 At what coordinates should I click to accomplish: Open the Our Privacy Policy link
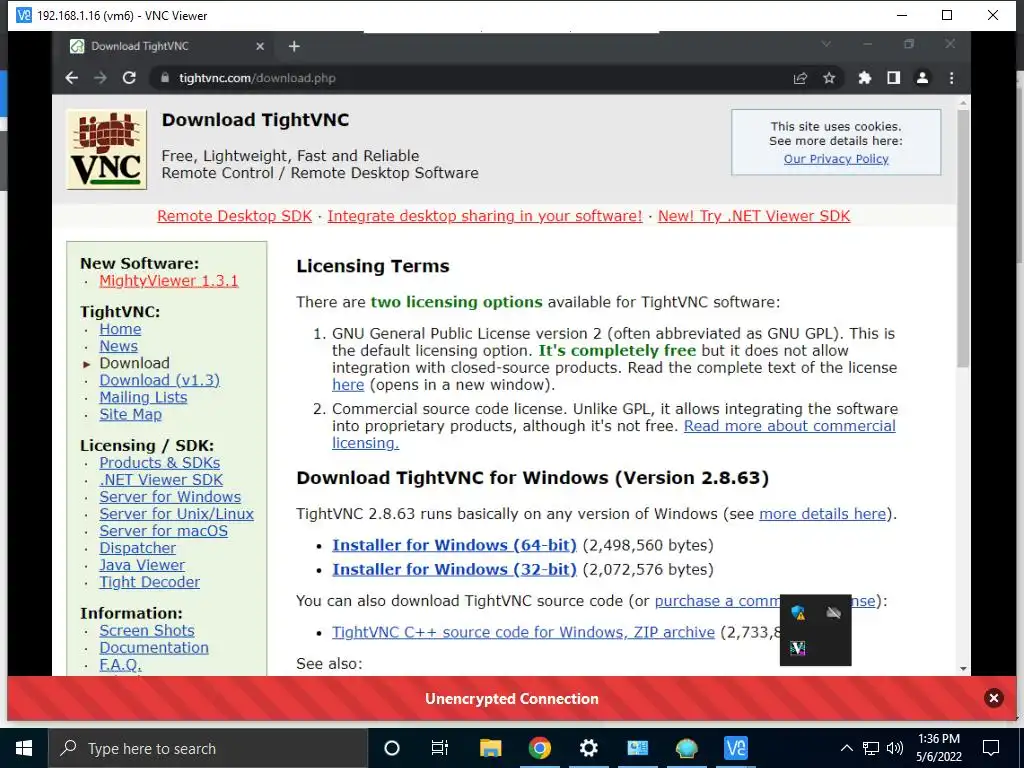pyautogui.click(x=836, y=159)
